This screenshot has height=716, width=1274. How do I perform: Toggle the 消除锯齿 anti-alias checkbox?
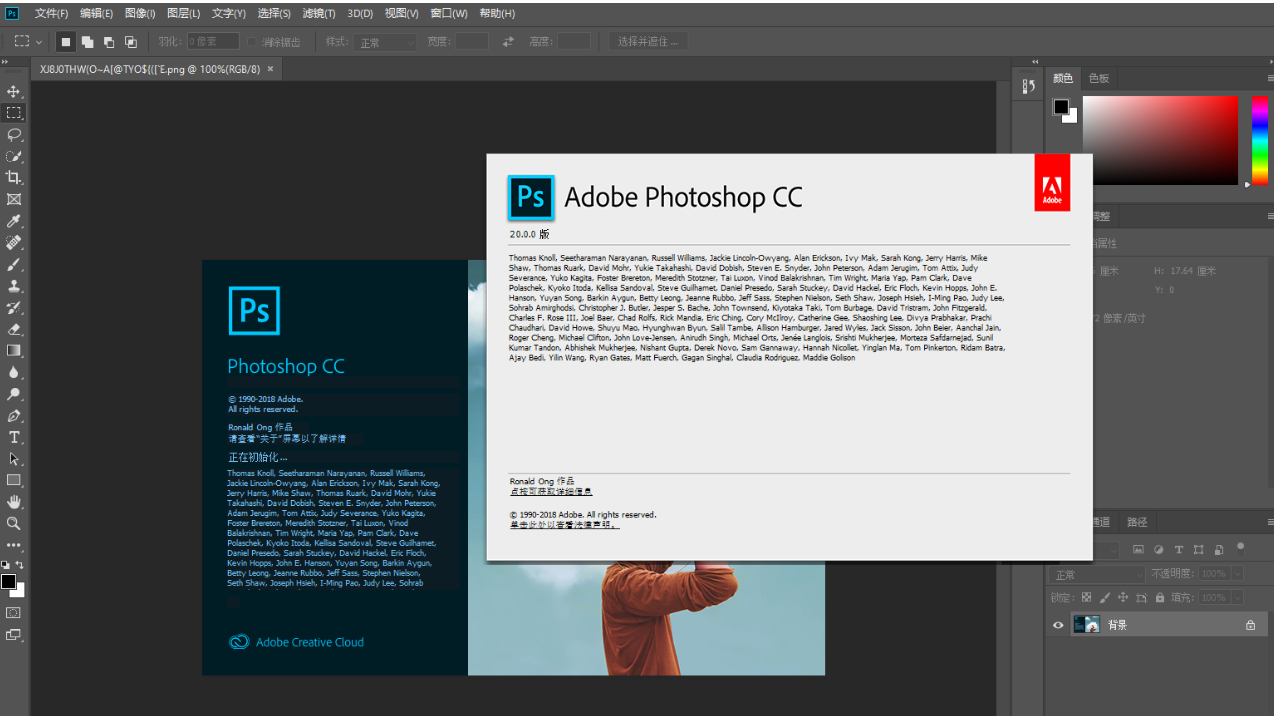(x=252, y=42)
